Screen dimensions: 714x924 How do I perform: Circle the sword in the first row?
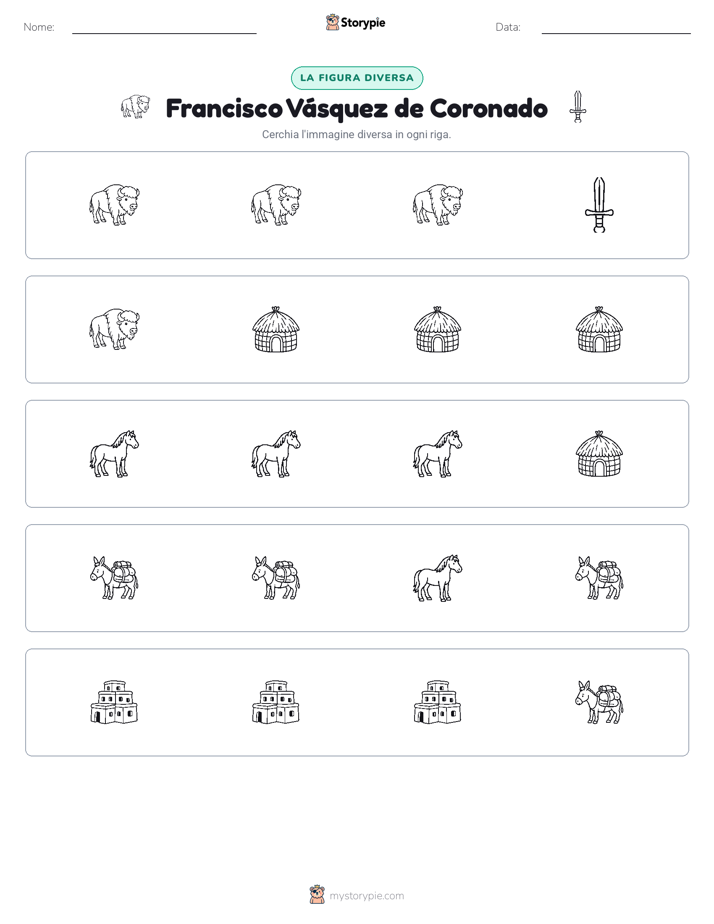coord(599,205)
